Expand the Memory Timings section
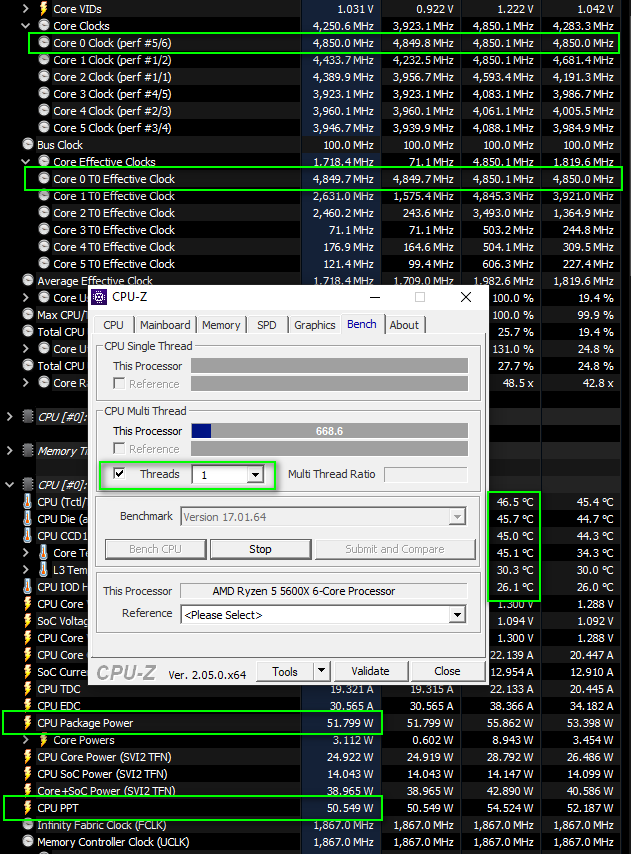This screenshot has width=631, height=854. tap(9, 450)
